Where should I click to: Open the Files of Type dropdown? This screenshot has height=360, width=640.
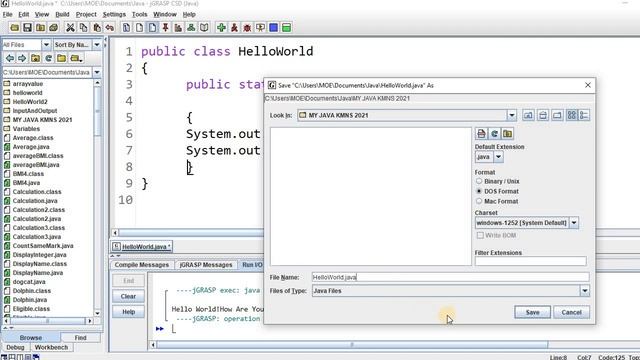coord(584,291)
